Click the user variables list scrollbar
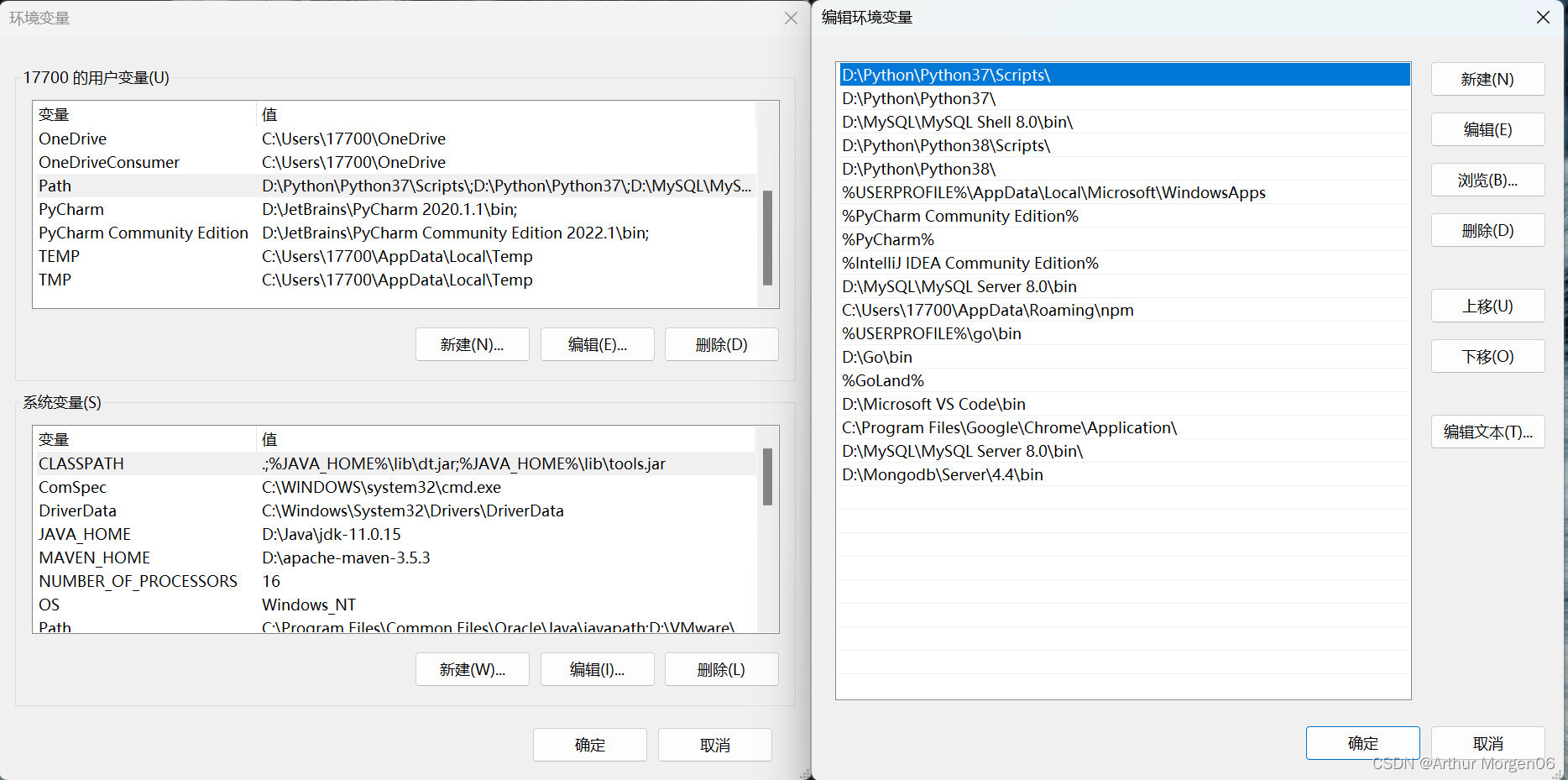 pos(767,238)
